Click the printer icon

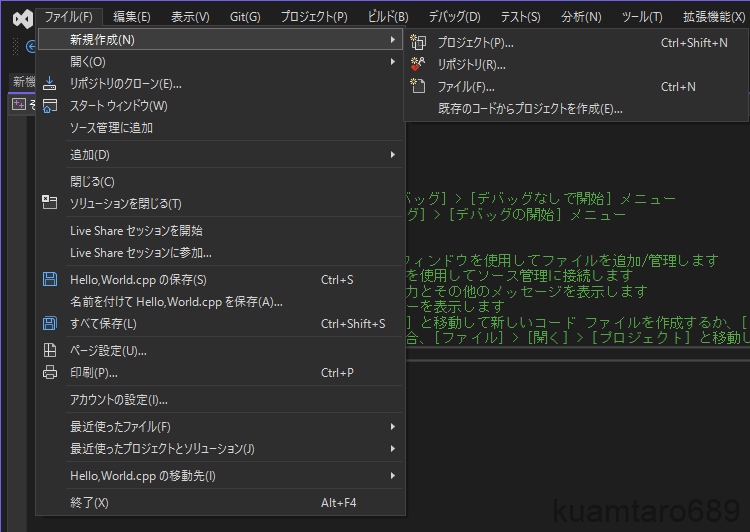pos(50,372)
